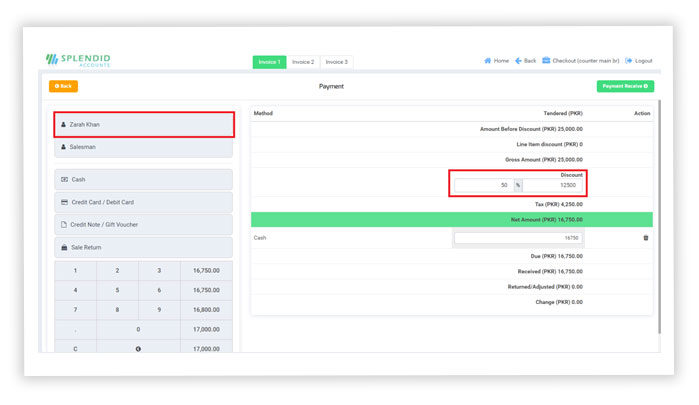
Task: Open the Salesman selector
Action: 143,147
